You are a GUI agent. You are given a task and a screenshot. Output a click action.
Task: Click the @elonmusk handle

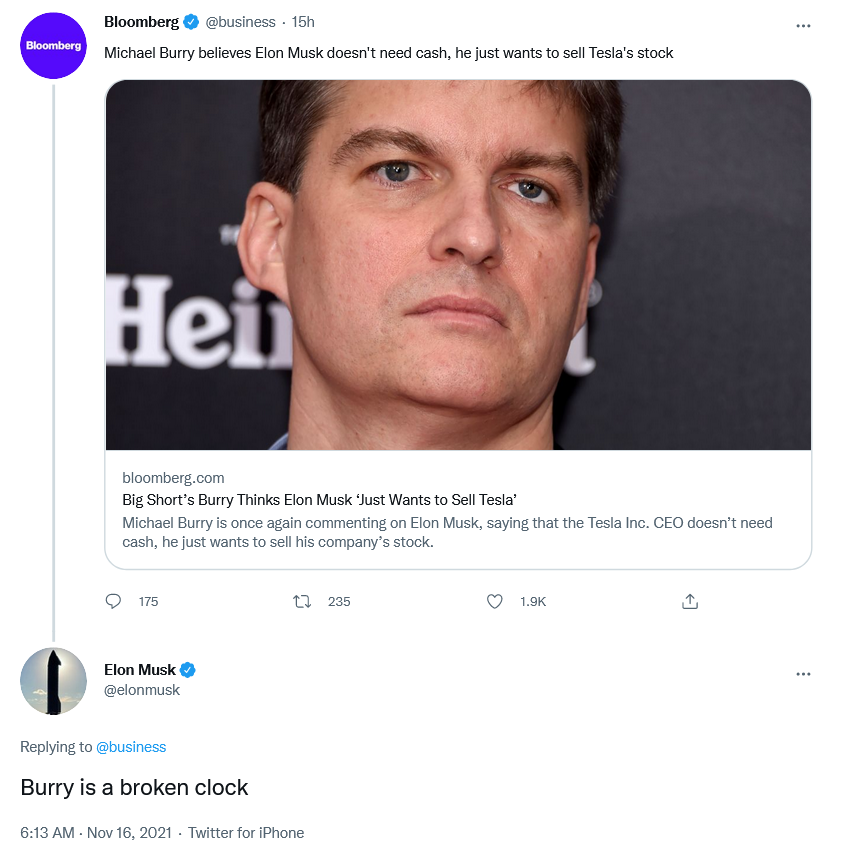click(142, 690)
